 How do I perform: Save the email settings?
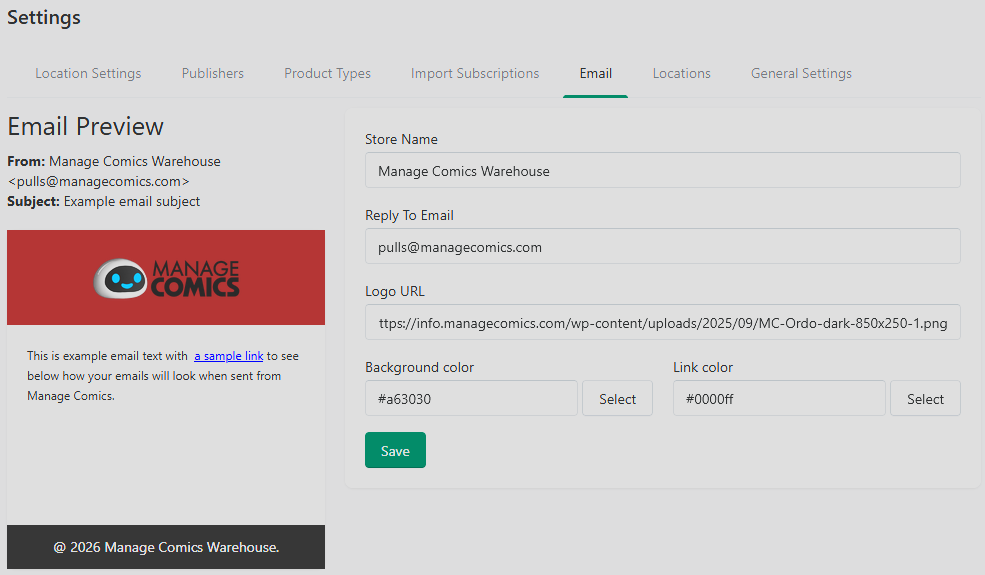coord(395,450)
